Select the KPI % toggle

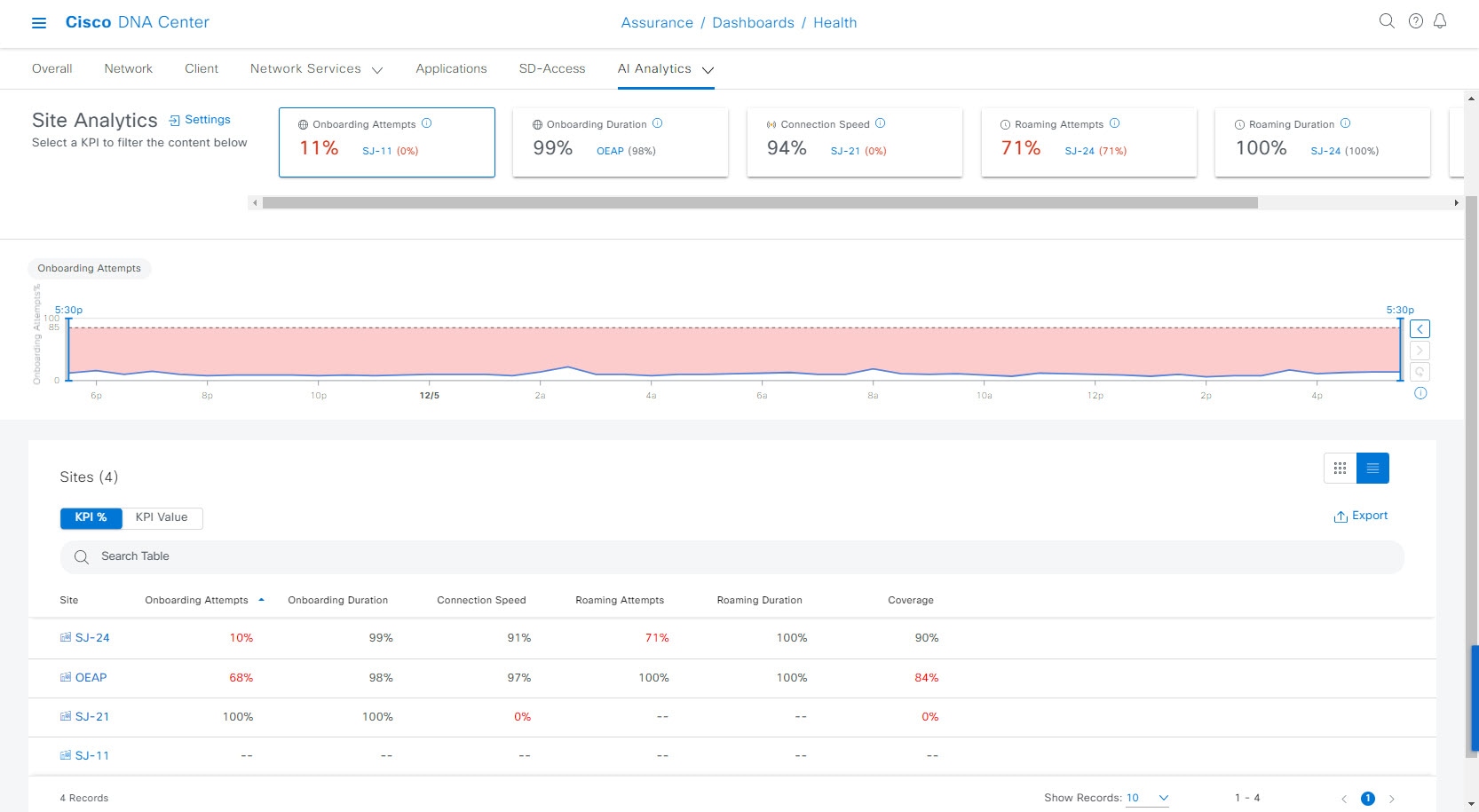91,517
